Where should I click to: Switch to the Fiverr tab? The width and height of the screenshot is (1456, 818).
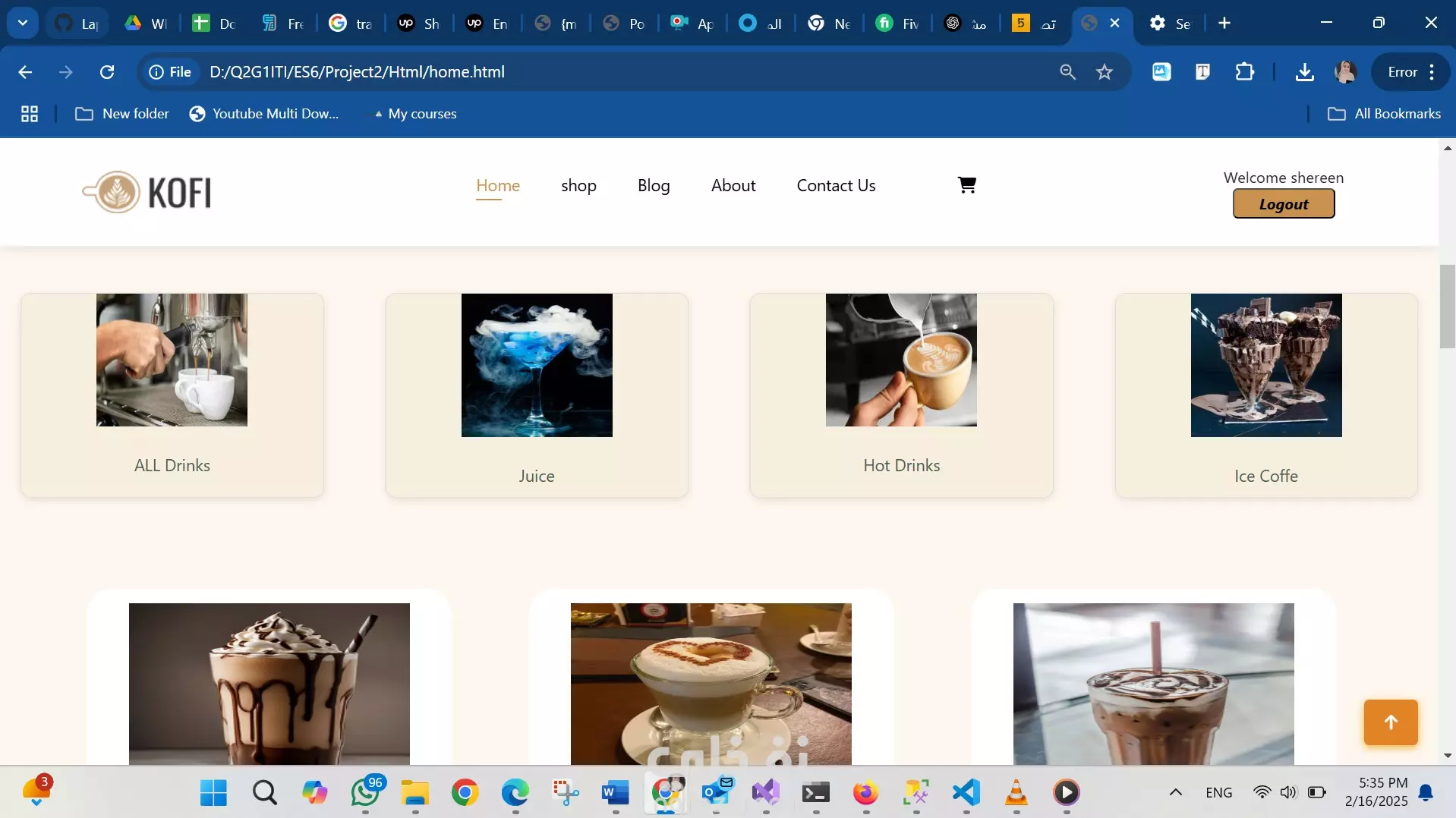(897, 24)
